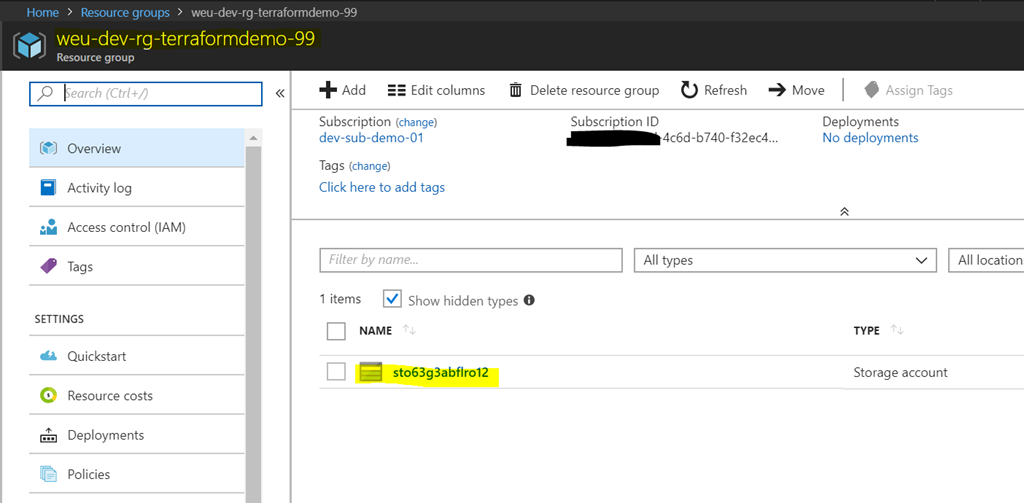Click the Resource costs circle icon
1024x503 pixels.
pyautogui.click(x=48, y=396)
